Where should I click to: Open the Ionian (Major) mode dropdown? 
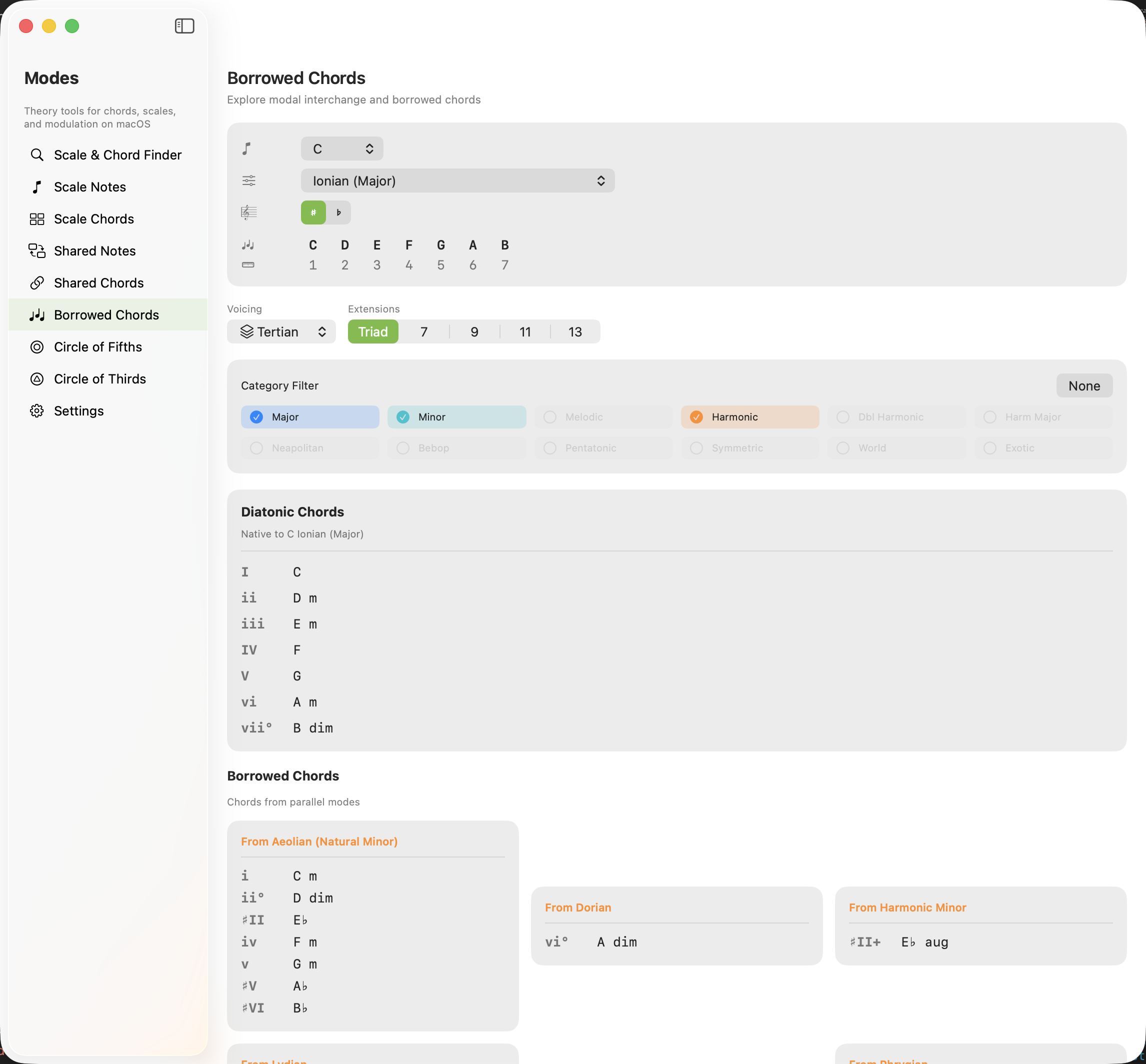pos(457,180)
